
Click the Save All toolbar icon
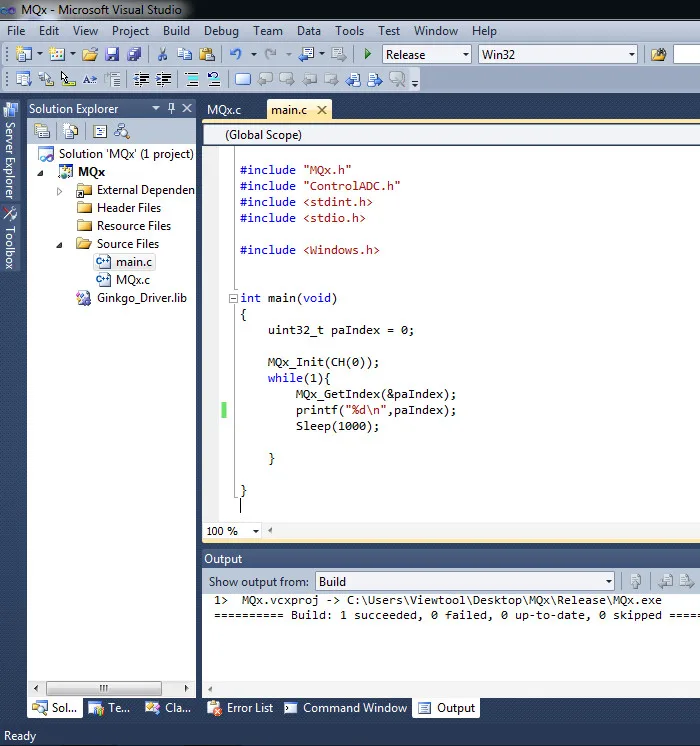134,54
